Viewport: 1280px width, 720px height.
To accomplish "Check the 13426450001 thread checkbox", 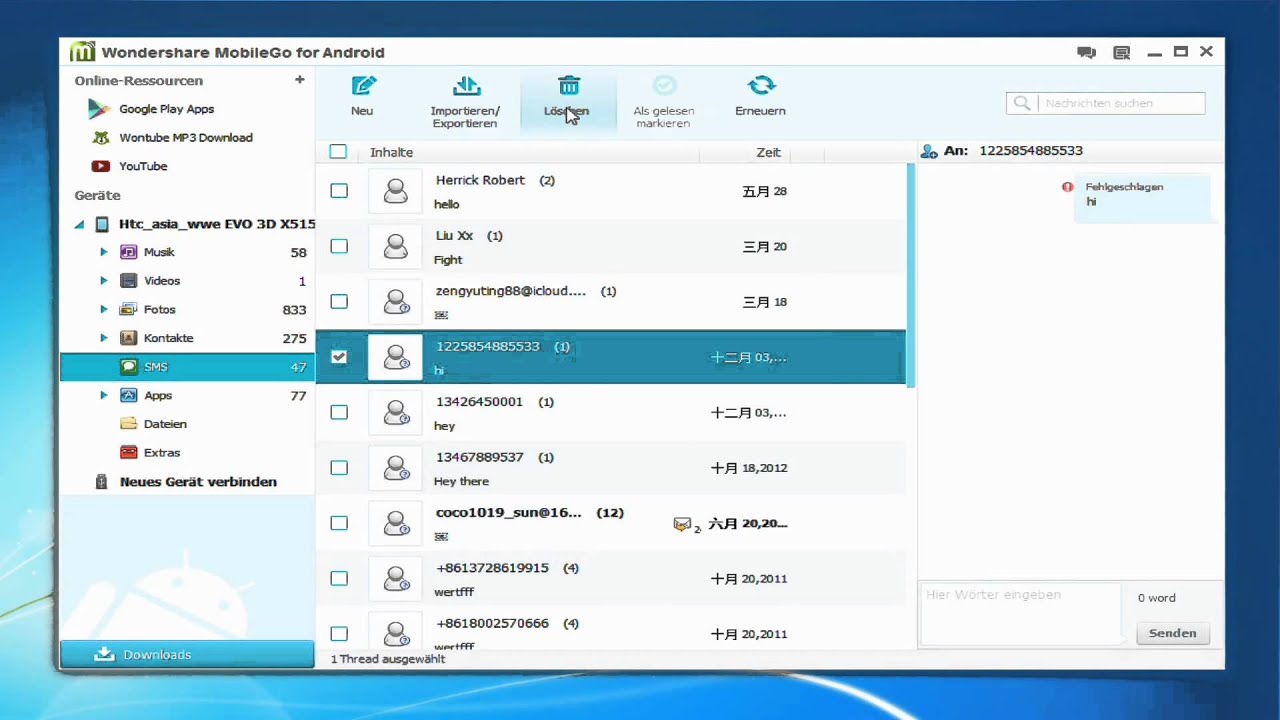I will [339, 412].
